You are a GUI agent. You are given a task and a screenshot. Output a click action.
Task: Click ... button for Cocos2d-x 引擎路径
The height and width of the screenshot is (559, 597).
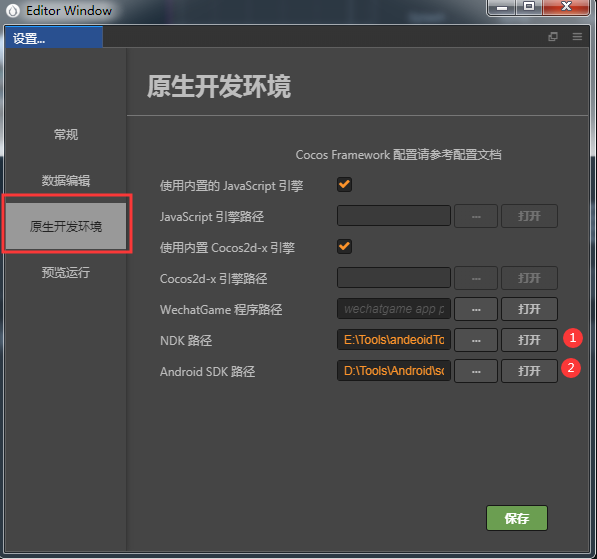click(476, 278)
